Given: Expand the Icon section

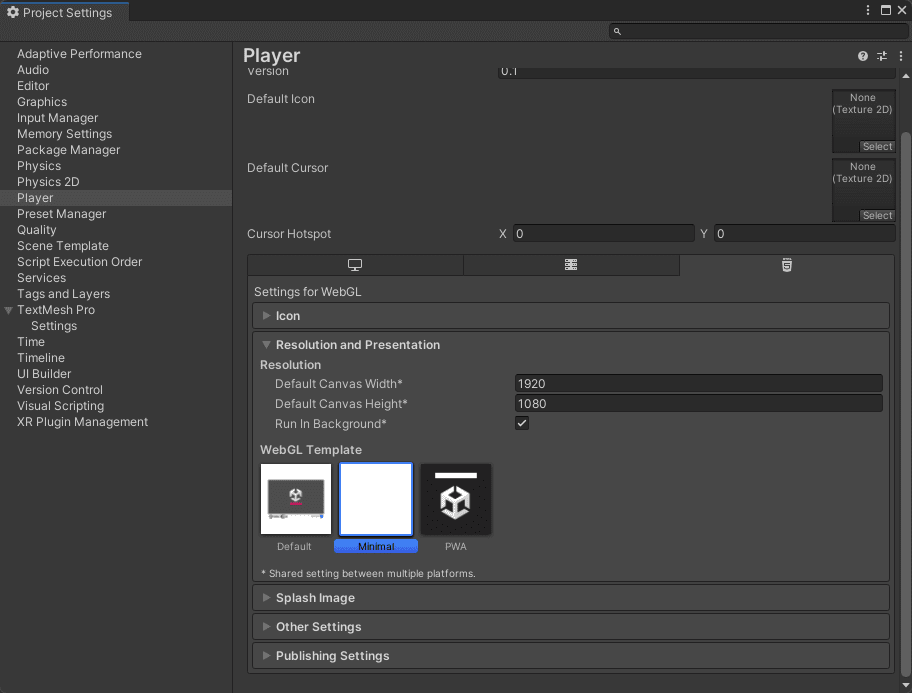Looking at the screenshot, I should tap(571, 316).
